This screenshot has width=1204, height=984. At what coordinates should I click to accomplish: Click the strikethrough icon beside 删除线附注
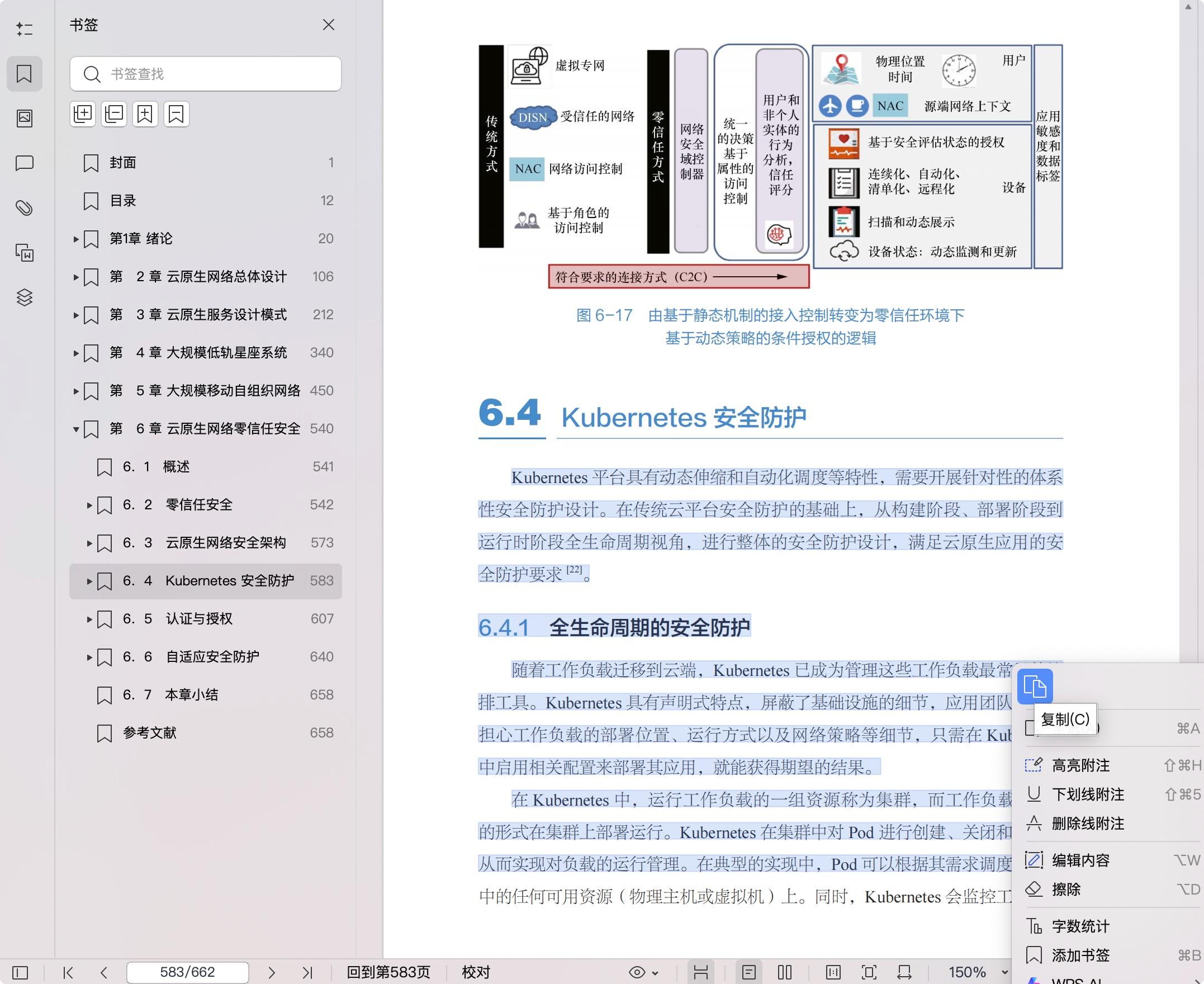tap(1034, 823)
